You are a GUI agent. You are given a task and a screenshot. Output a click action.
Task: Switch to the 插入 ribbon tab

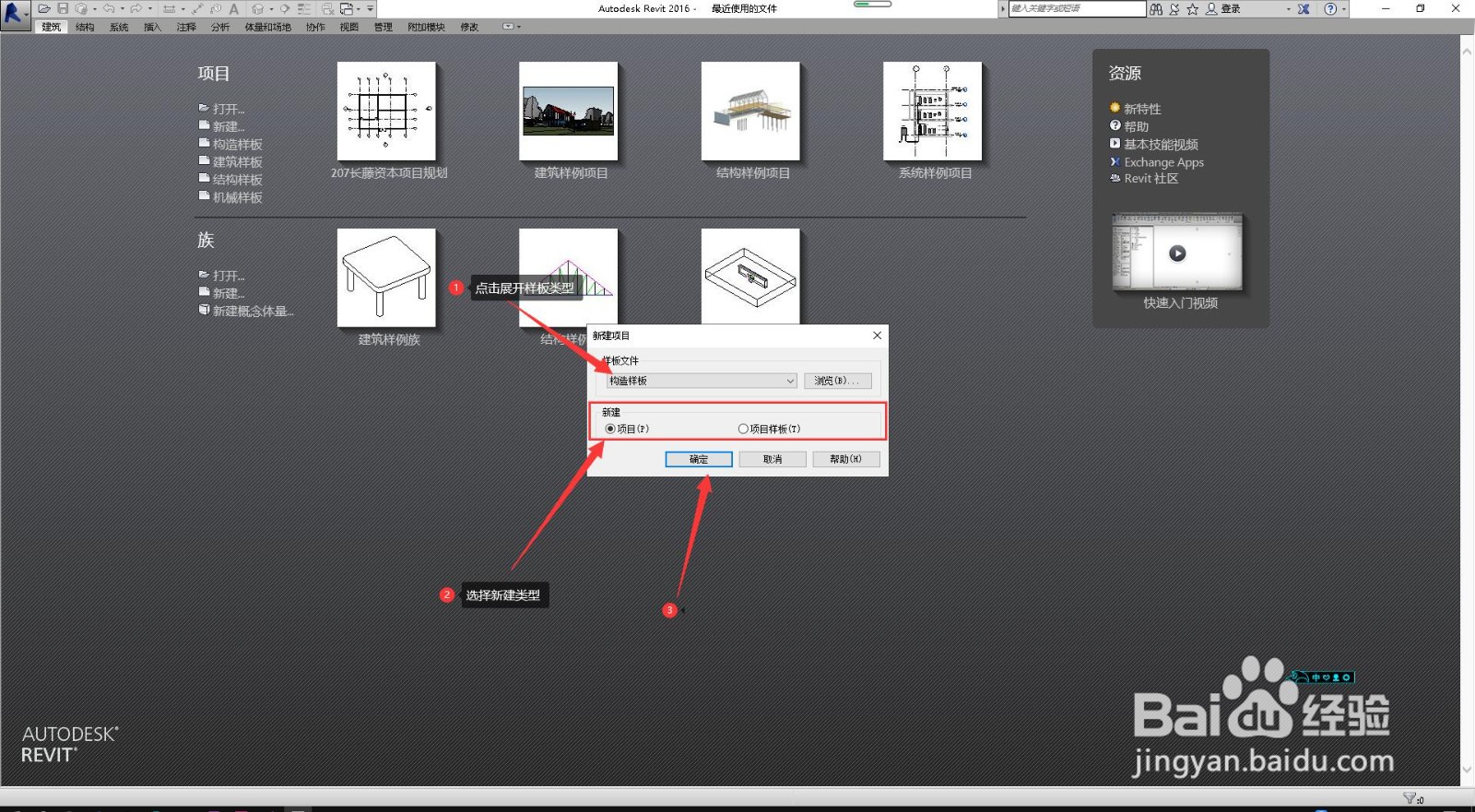pyautogui.click(x=152, y=27)
